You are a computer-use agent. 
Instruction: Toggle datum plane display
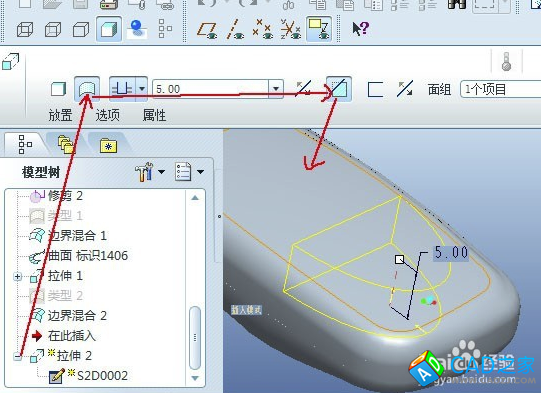(207, 30)
